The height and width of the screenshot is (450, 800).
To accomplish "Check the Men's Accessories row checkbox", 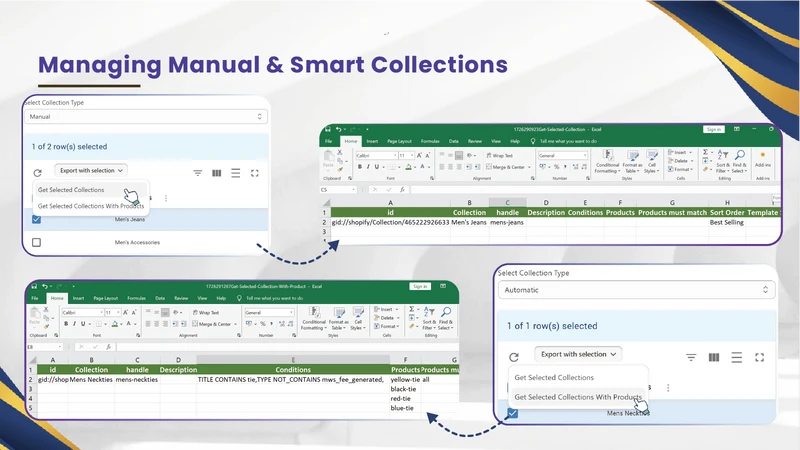I will tap(36, 242).
